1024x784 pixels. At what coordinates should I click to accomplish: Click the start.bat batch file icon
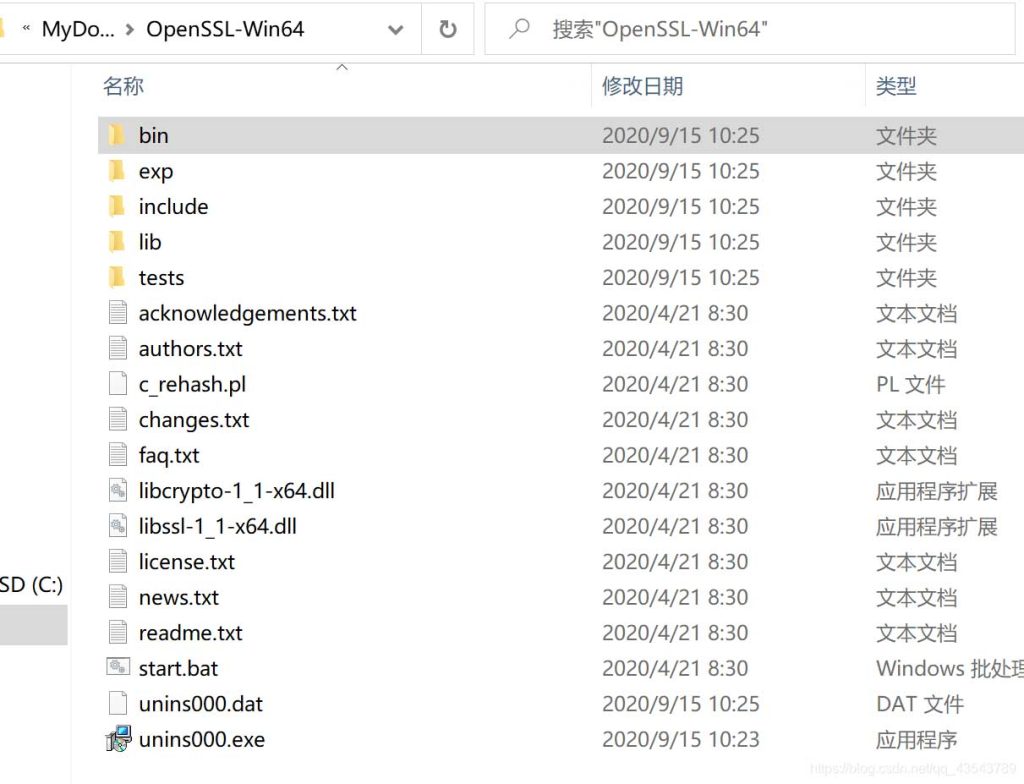coord(118,668)
